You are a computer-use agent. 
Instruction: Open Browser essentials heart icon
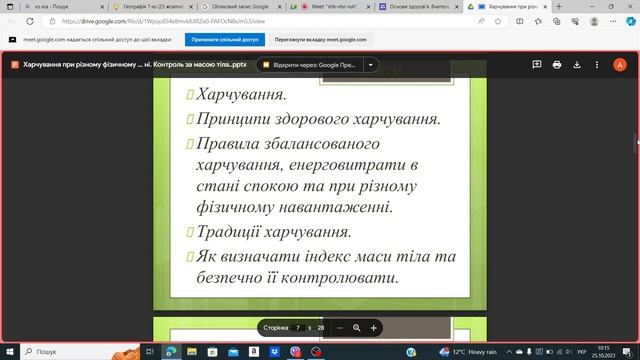point(575,21)
